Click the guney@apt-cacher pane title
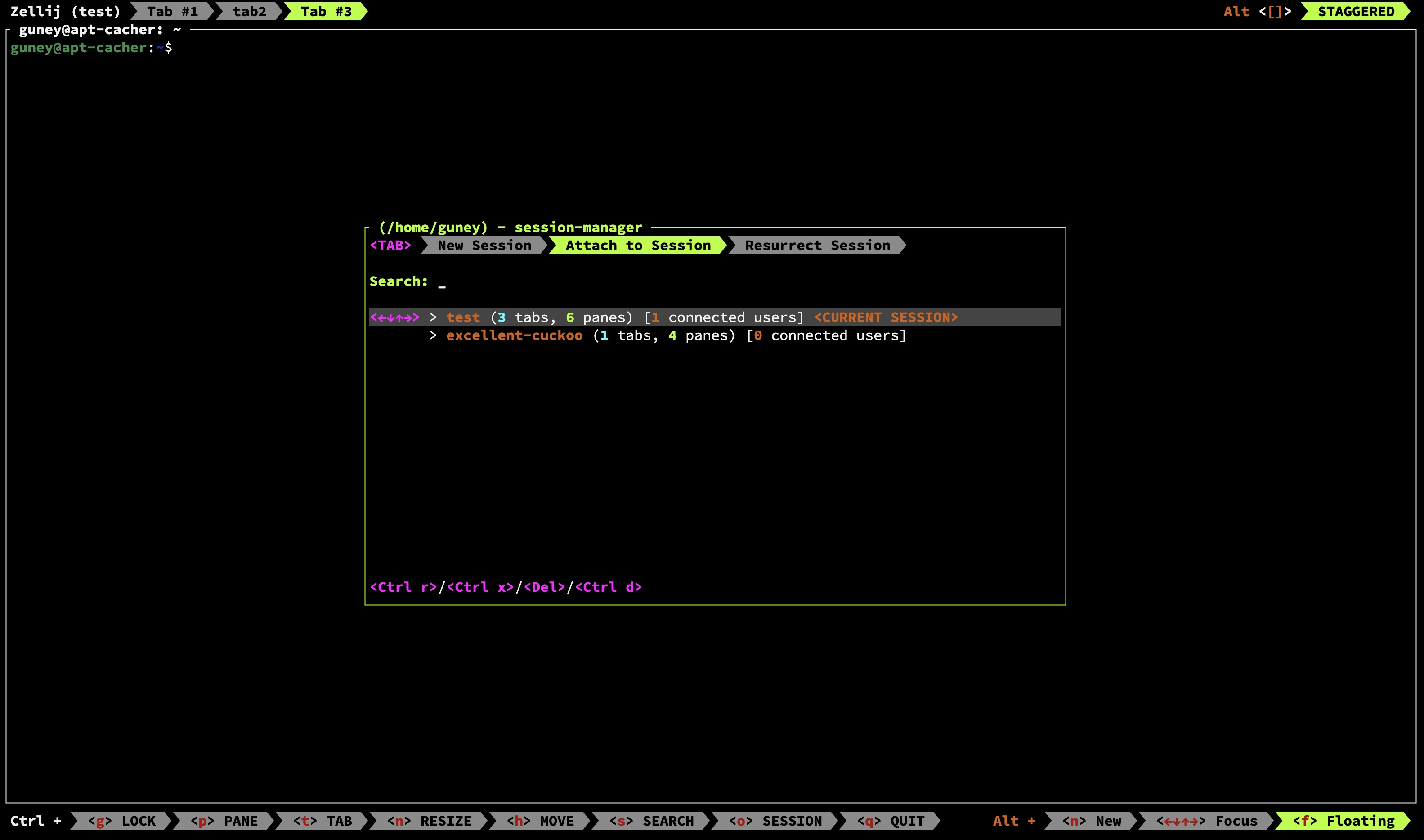 point(99,29)
